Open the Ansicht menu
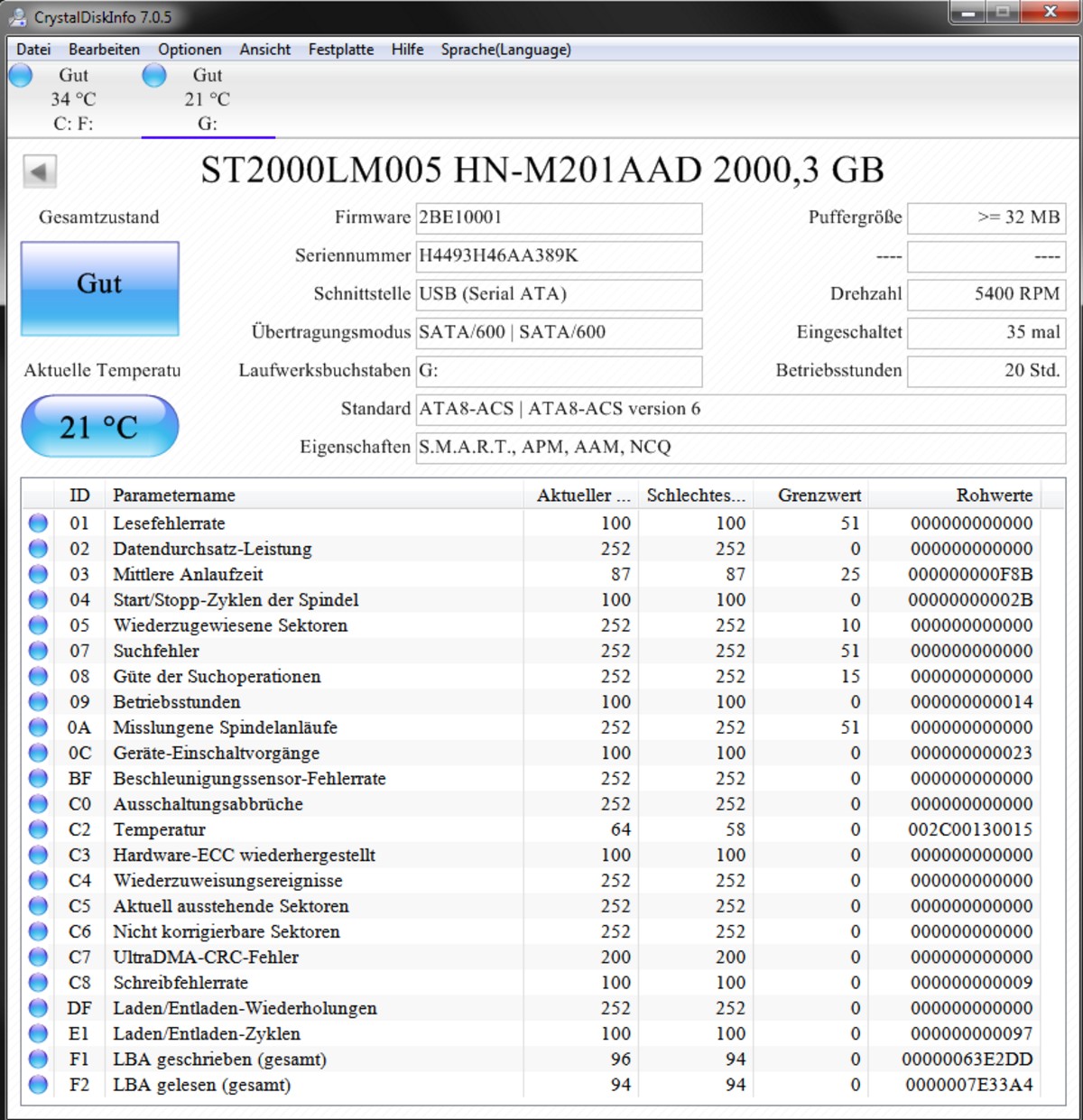This screenshot has width=1083, height=1120. pos(264,50)
